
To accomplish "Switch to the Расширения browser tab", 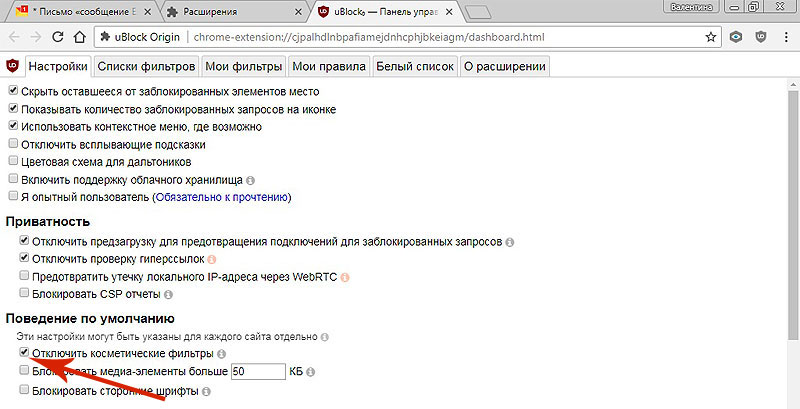I will pos(235,11).
